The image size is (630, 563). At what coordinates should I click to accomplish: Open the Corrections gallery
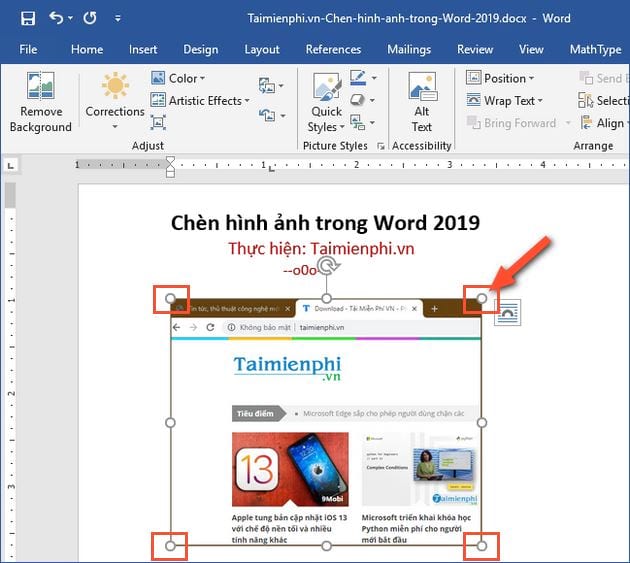tap(115, 100)
